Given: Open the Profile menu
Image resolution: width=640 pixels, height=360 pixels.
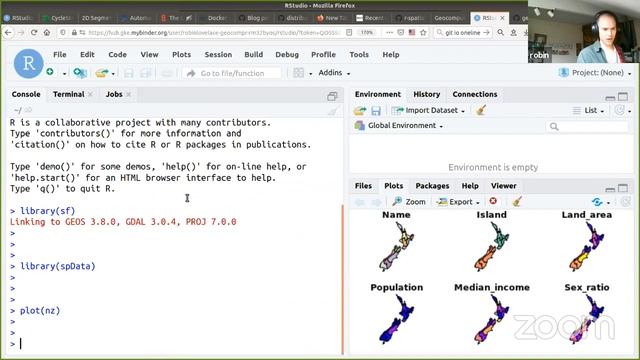Looking at the screenshot, I should tap(323, 55).
